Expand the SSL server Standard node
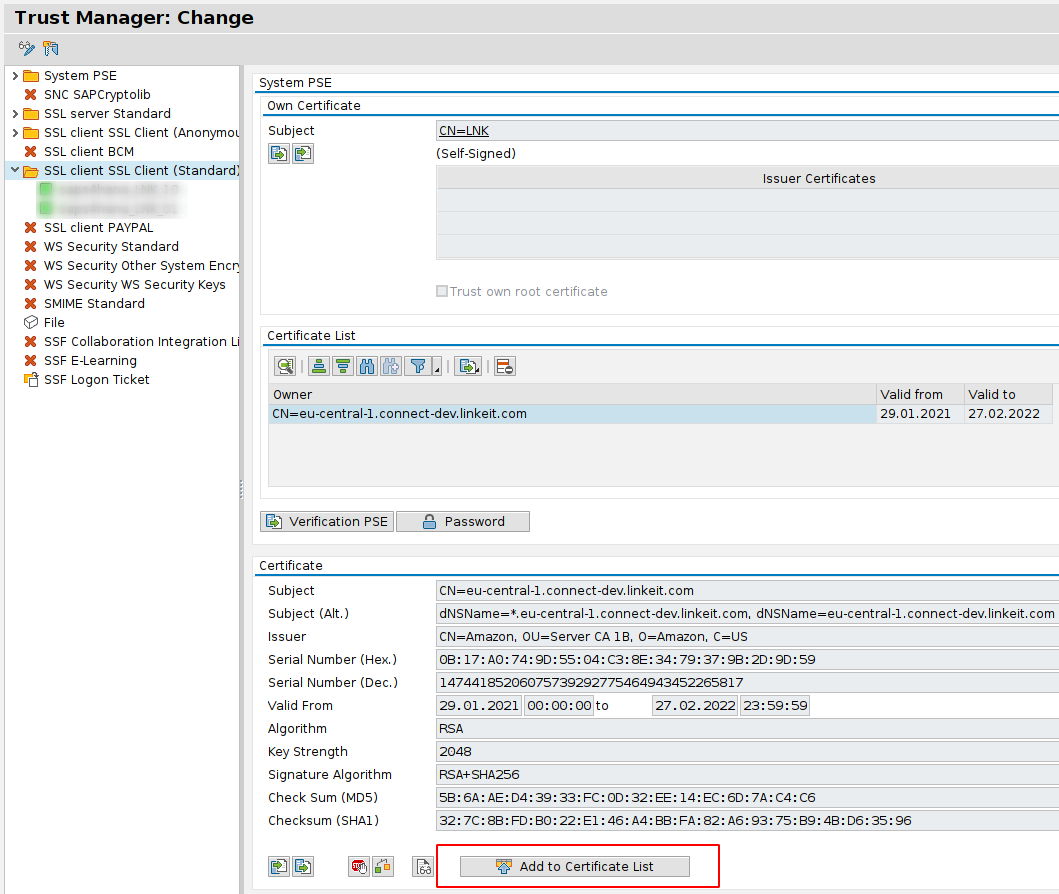This screenshot has height=894, width=1059. click(14, 114)
